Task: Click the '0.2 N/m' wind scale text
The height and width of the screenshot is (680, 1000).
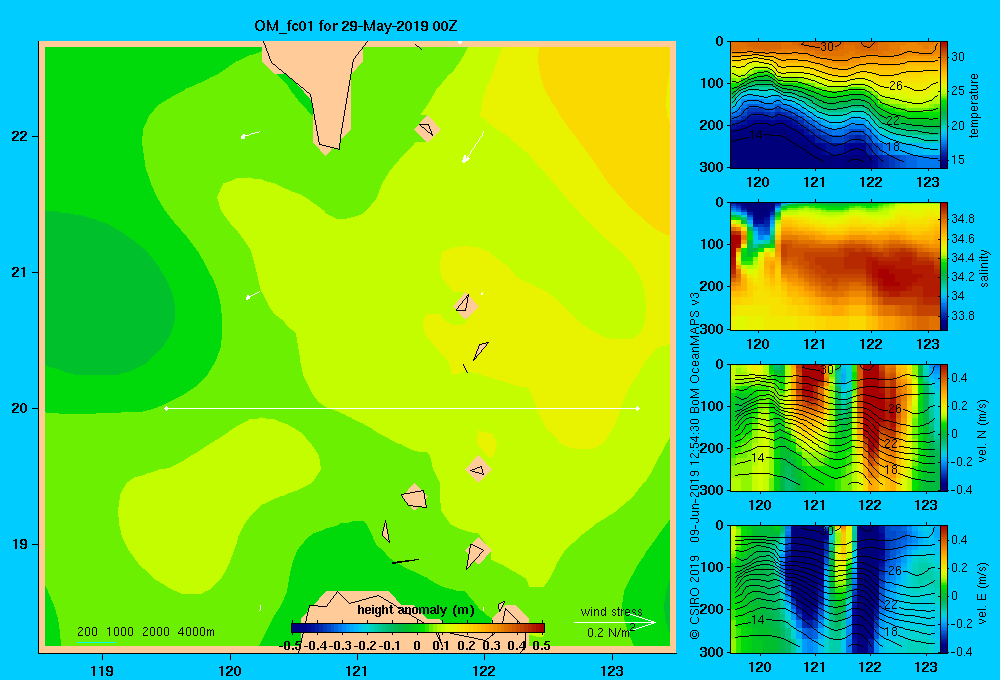Action: [610, 632]
